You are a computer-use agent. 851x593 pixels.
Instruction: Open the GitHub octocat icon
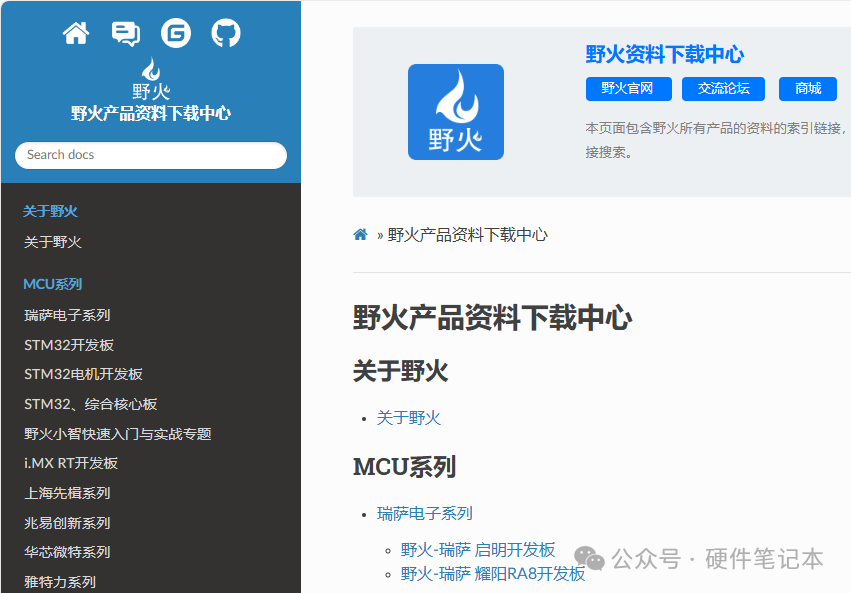click(x=226, y=34)
